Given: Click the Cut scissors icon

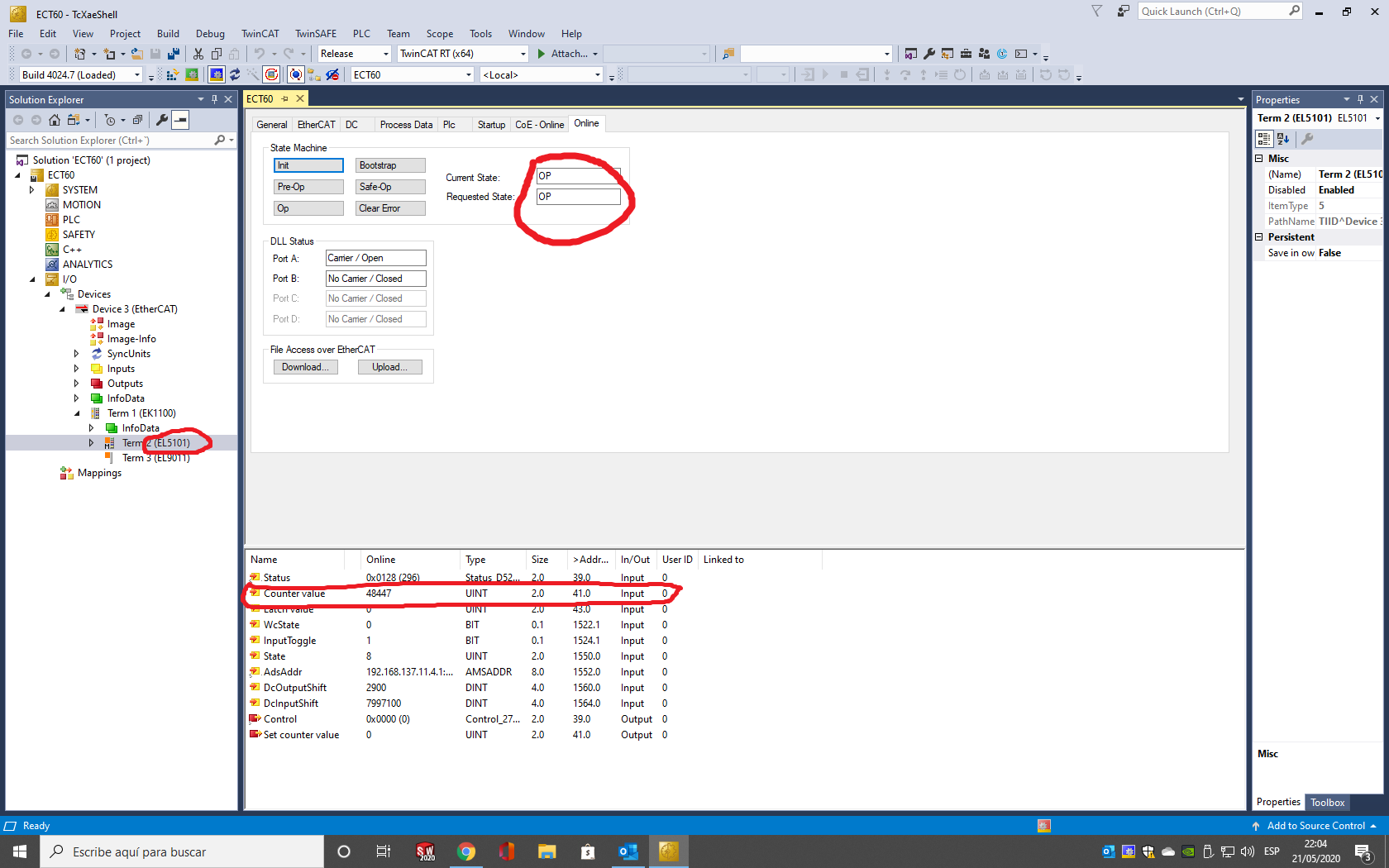Looking at the screenshot, I should click(198, 54).
